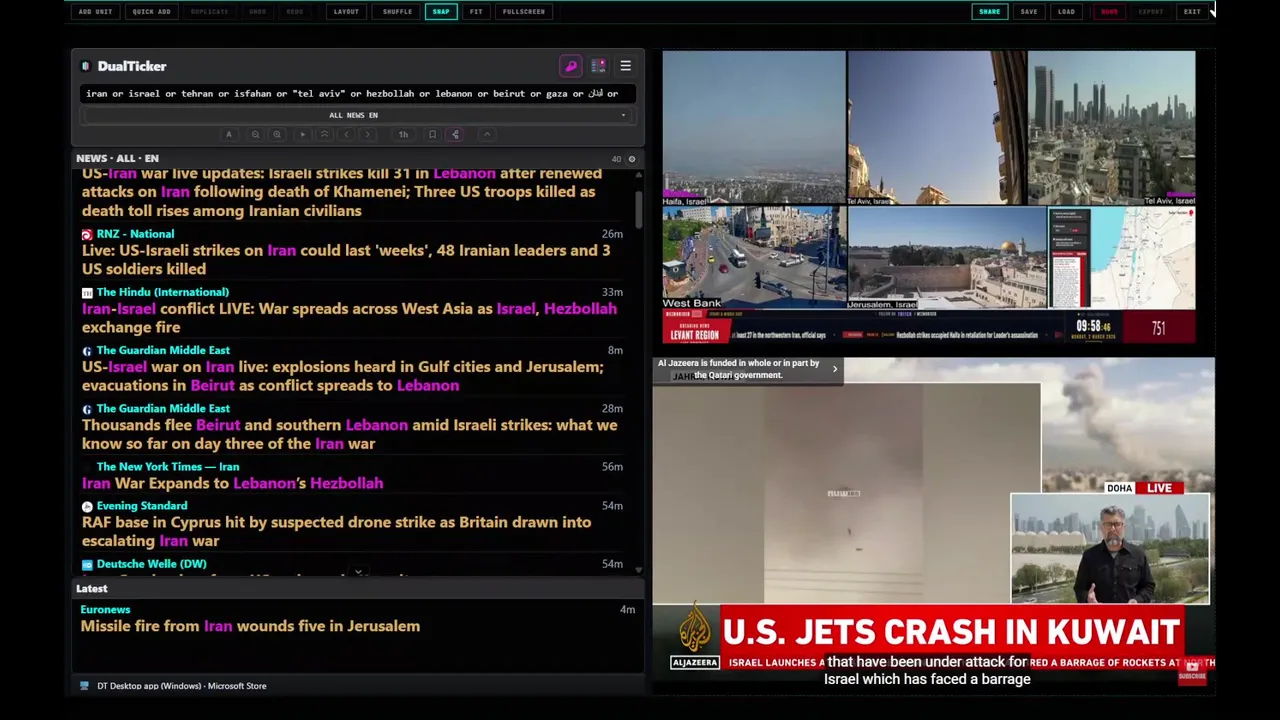
Task: Toggle Fullscreen from the toolbar
Action: click(x=524, y=11)
